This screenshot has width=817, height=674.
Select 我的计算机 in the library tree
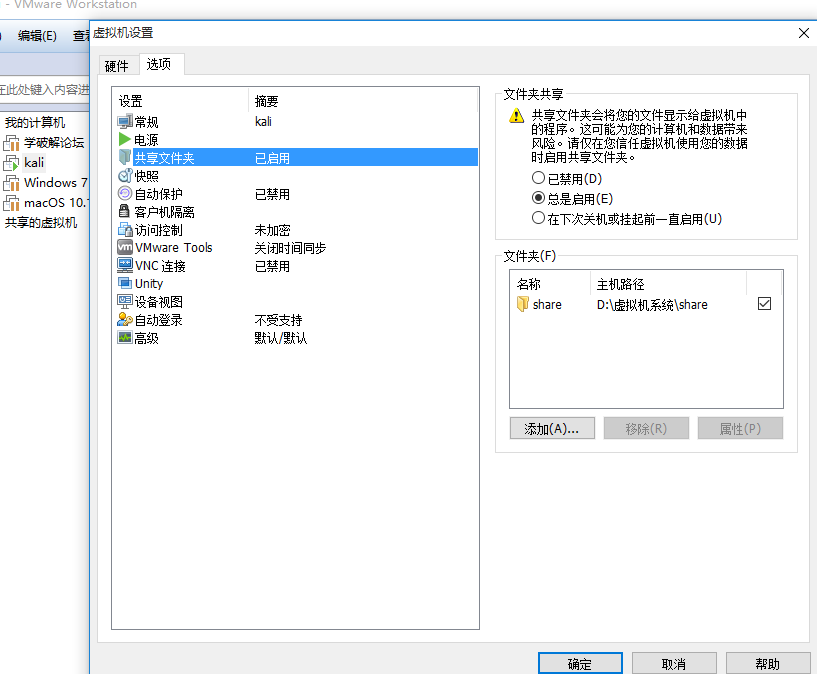(x=34, y=123)
